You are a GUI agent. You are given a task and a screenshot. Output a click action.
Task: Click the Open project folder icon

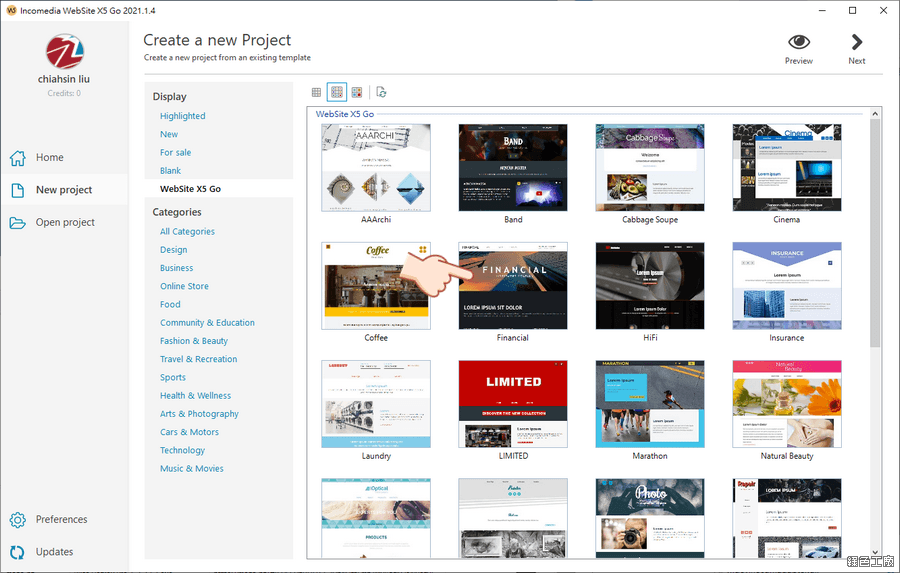point(18,222)
